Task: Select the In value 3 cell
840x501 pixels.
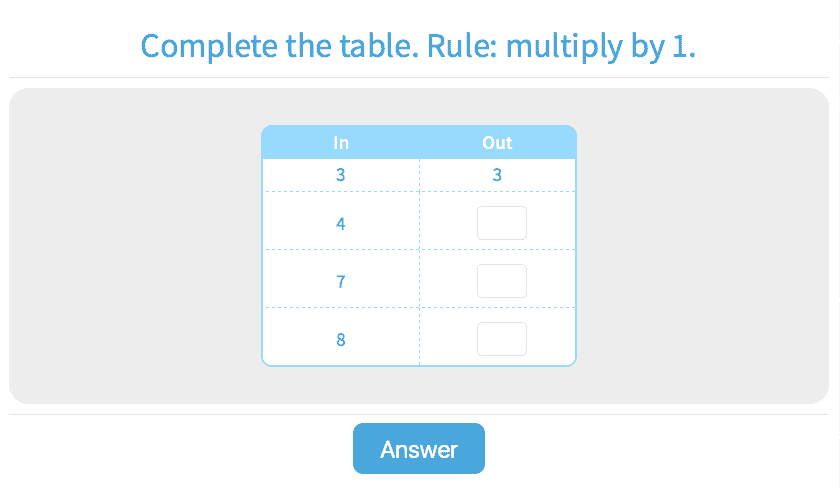Action: 341,175
